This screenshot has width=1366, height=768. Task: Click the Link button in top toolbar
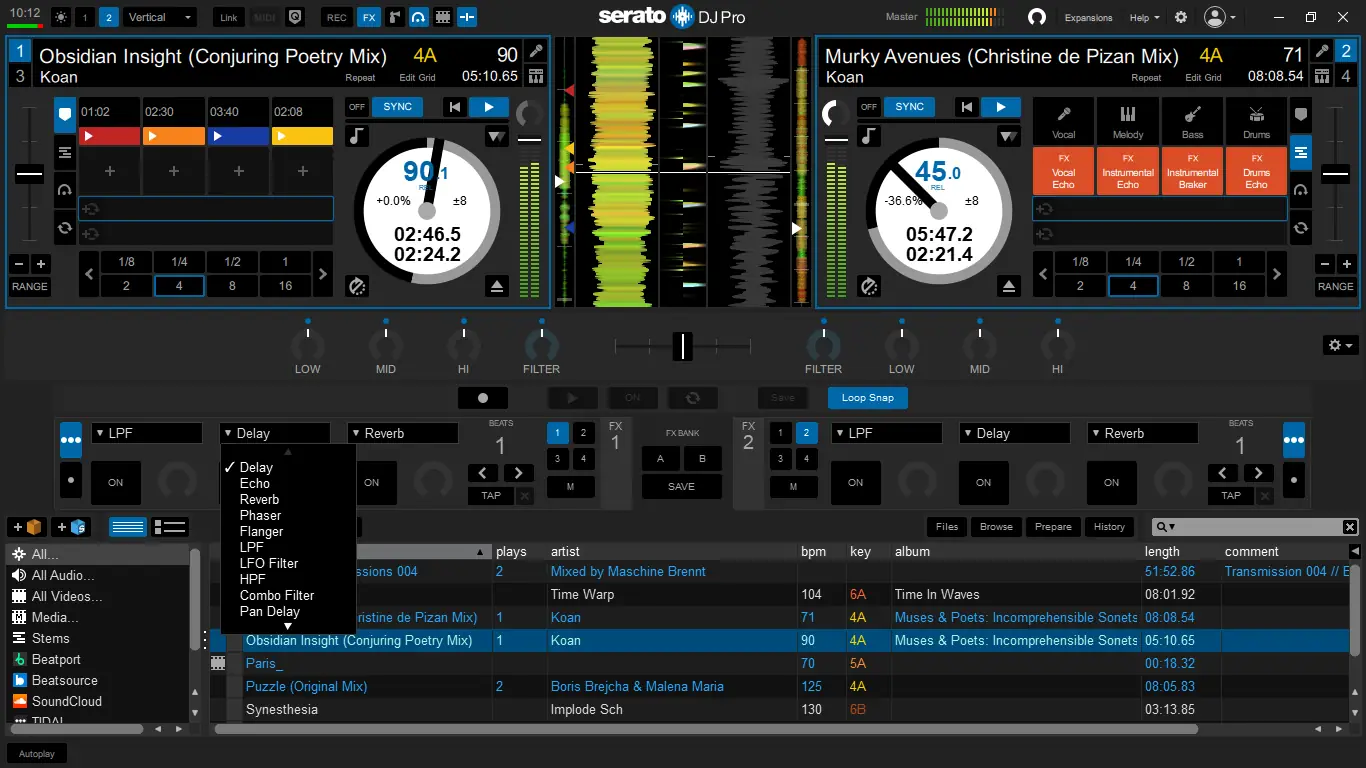coord(229,17)
